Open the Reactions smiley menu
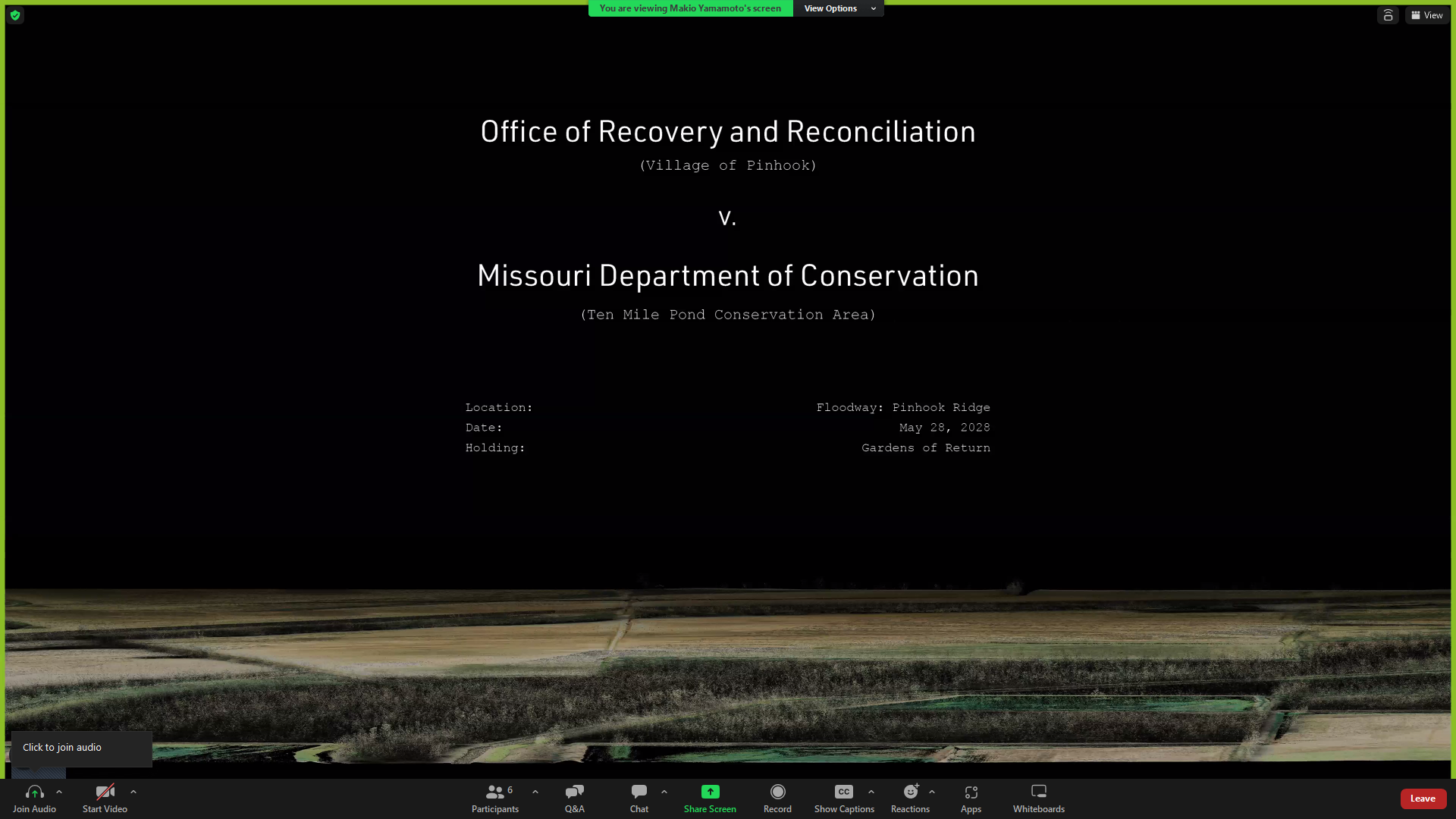The height and width of the screenshot is (819, 1456). [x=910, y=799]
